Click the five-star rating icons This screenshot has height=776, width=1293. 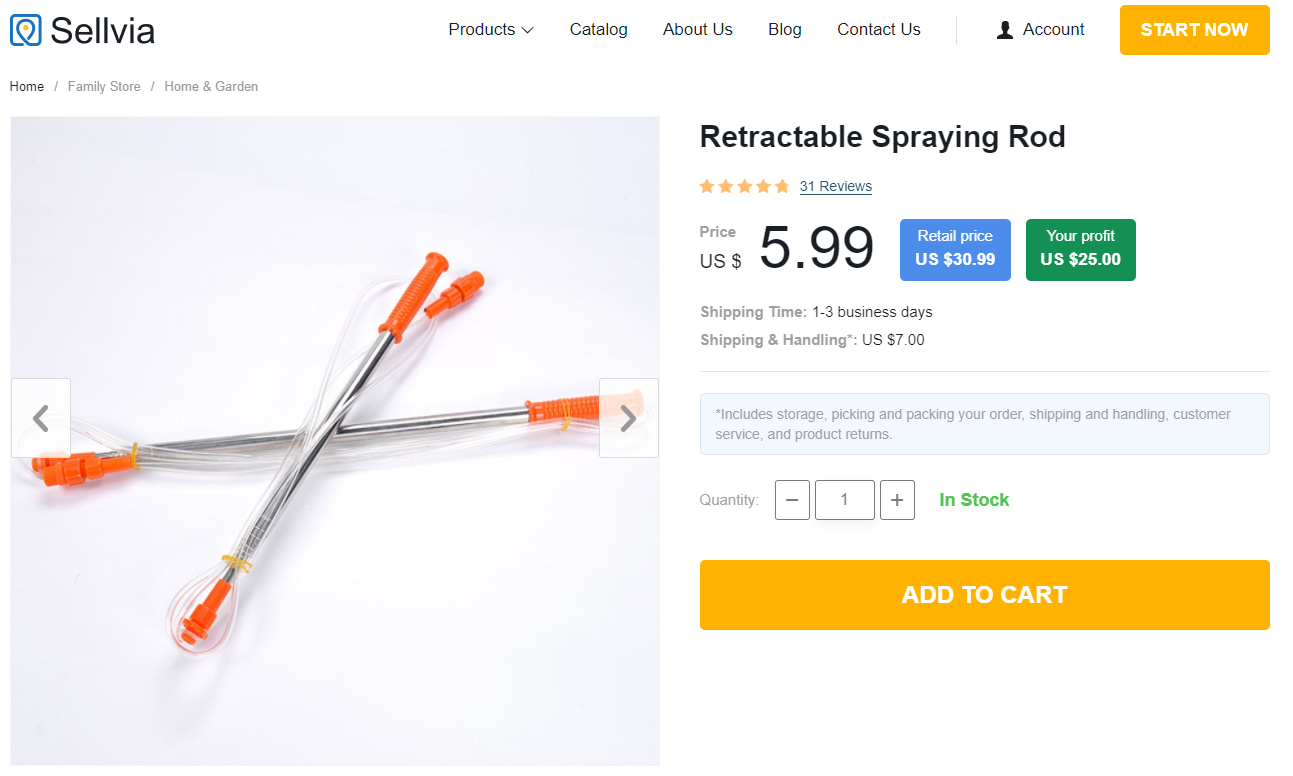pyautogui.click(x=744, y=186)
